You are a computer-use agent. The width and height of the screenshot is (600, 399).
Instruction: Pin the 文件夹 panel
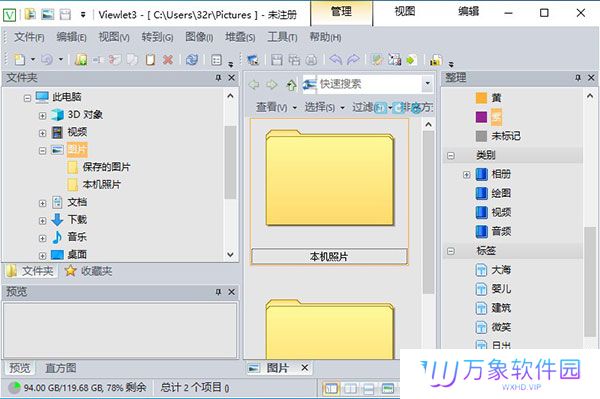218,78
